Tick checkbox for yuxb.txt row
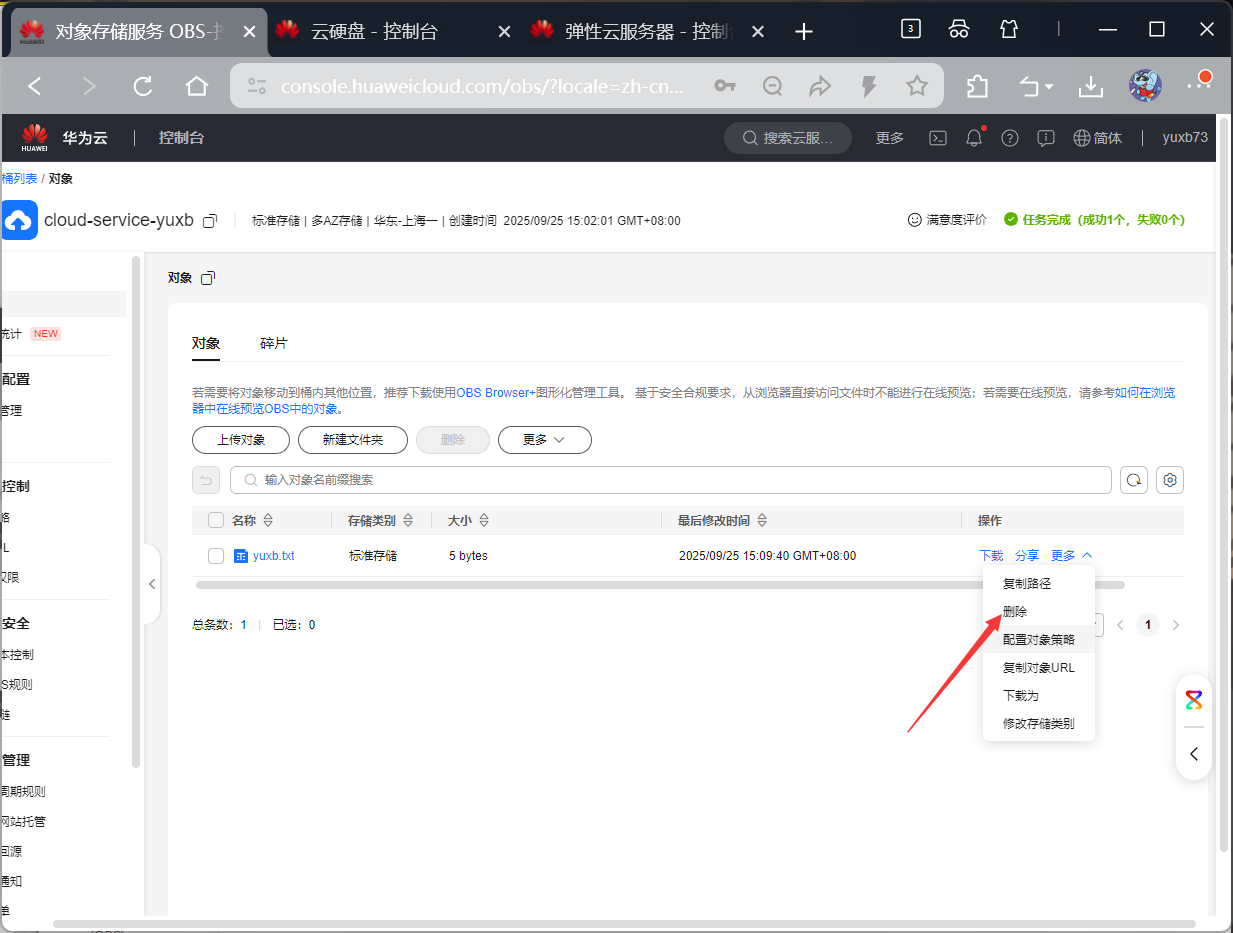 click(x=216, y=556)
